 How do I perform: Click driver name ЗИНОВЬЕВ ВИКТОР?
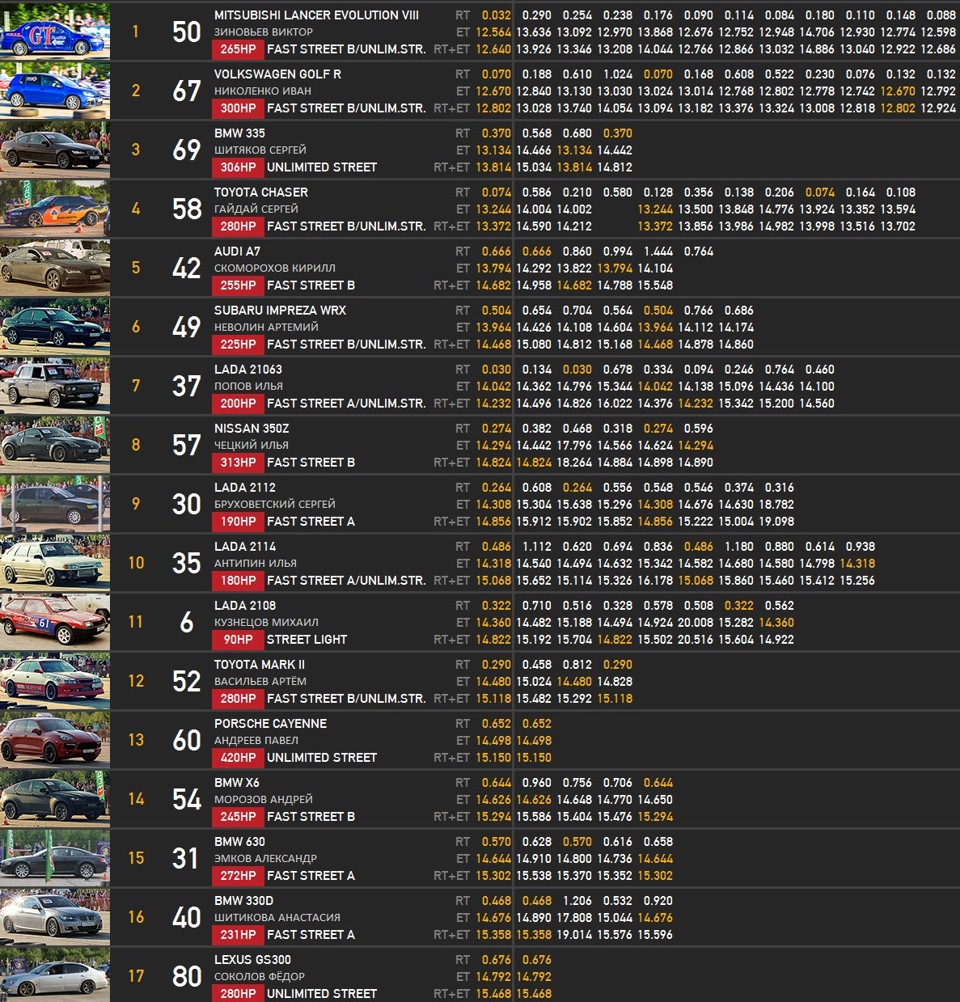tap(263, 32)
